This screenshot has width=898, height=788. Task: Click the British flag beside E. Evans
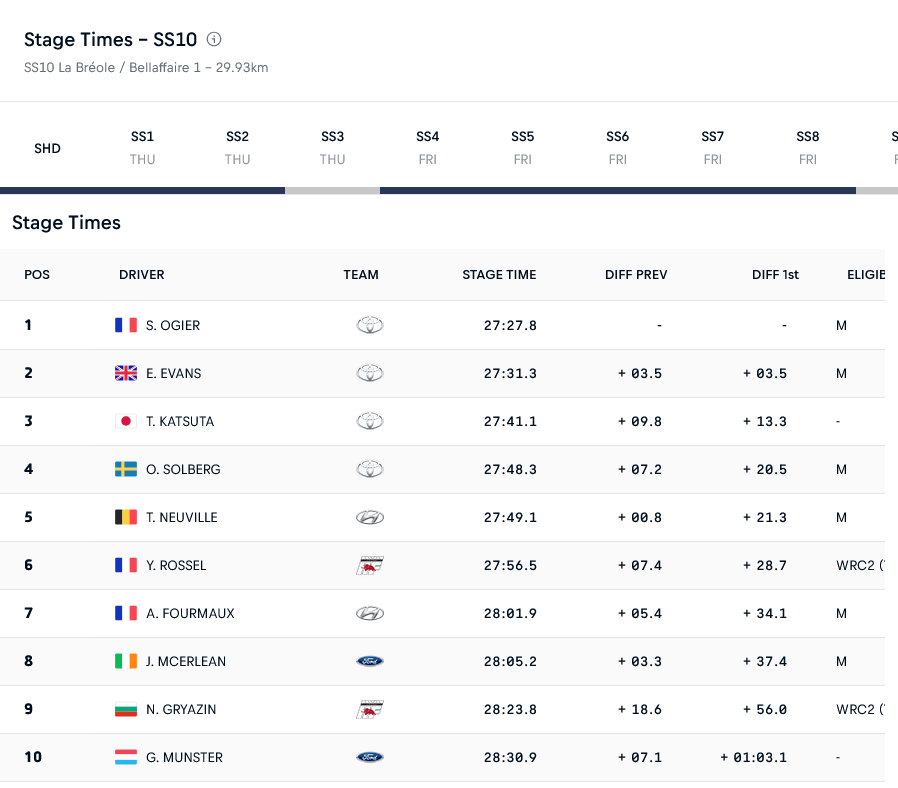[x=126, y=373]
